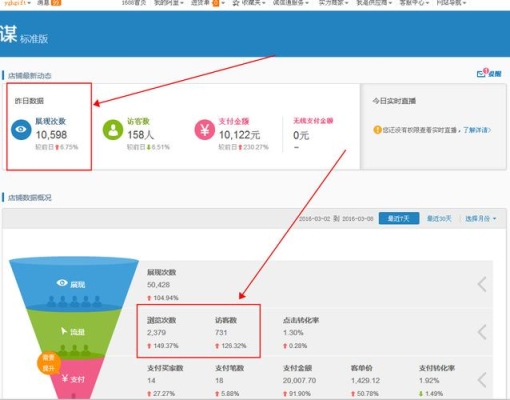Click the 今日实时直播 panel title

(x=394, y=101)
